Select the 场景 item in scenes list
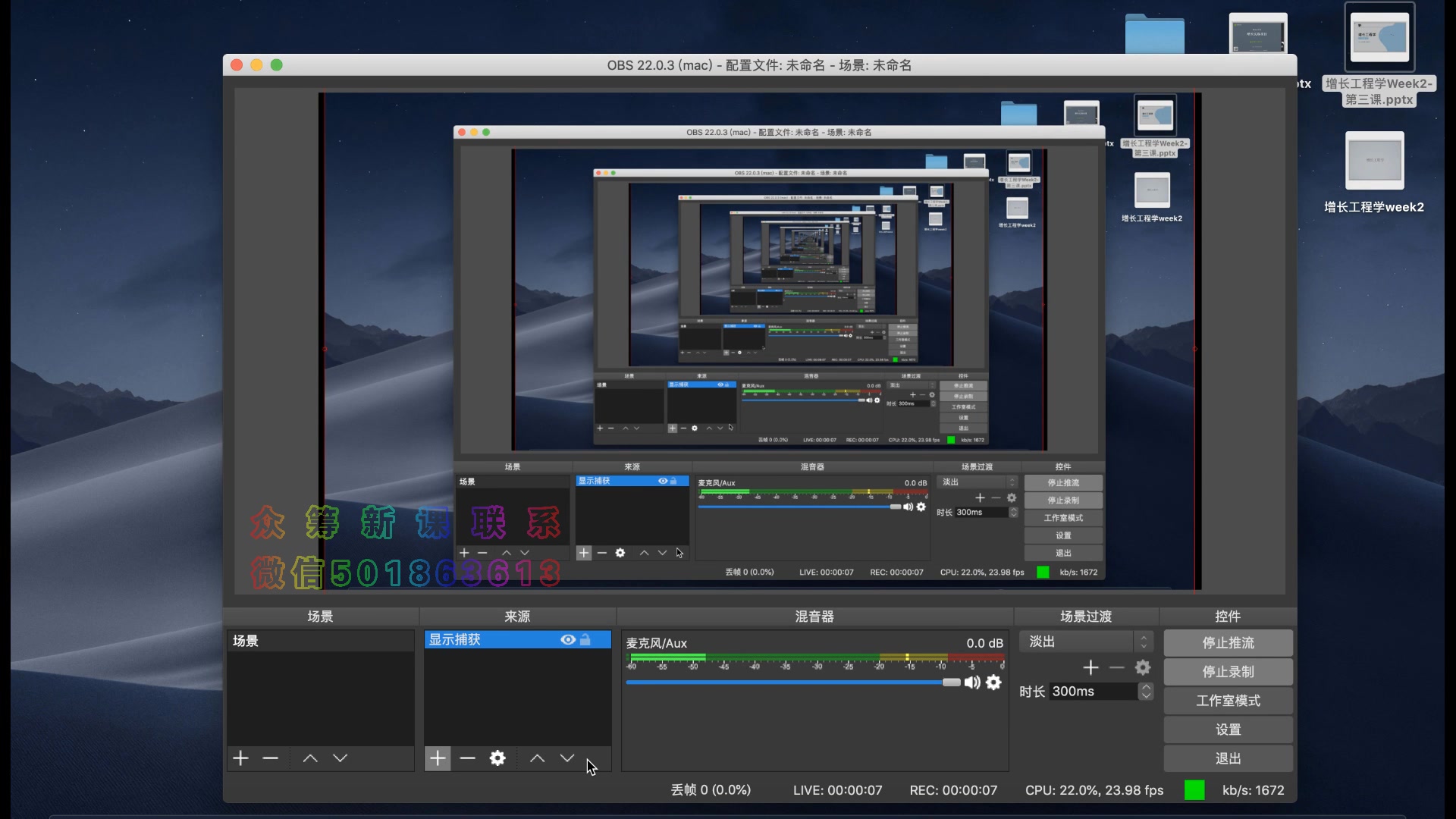Screen dimensions: 1456x819 pyautogui.click(x=321, y=641)
